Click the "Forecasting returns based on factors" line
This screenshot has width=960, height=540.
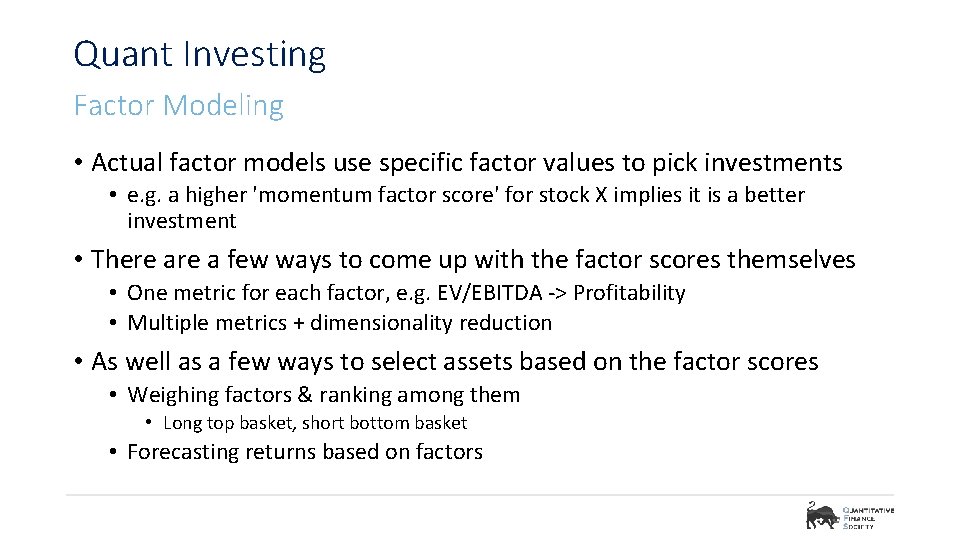click(304, 452)
